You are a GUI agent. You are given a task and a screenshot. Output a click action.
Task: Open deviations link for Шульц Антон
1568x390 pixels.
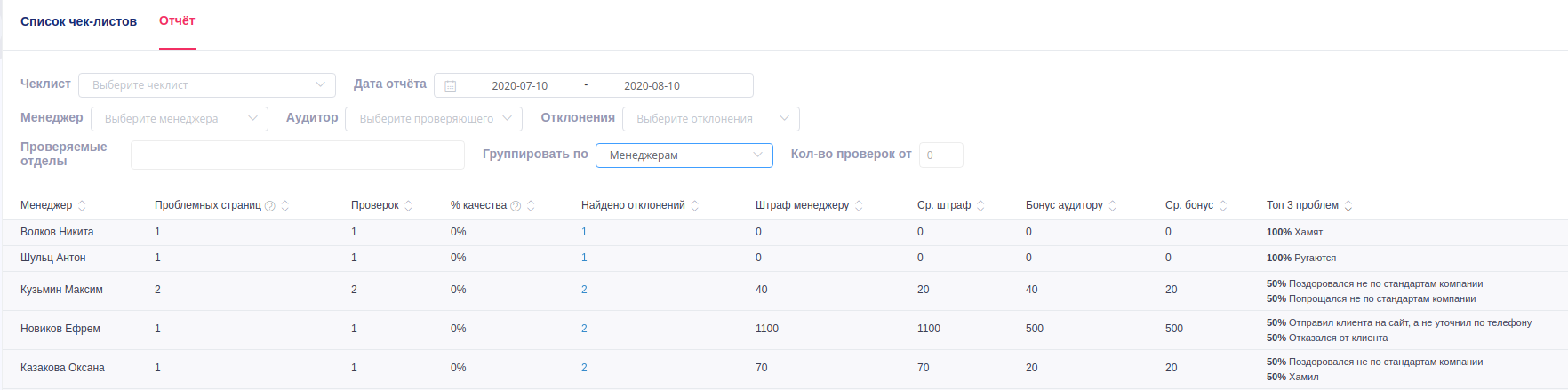(584, 258)
